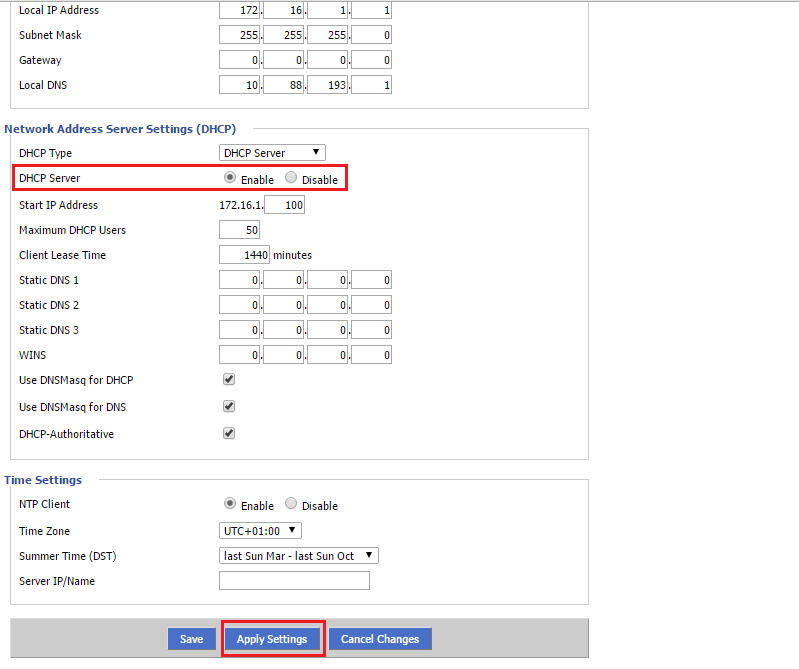
Task: Select the last octet of Gateway
Action: pyautogui.click(x=371, y=60)
